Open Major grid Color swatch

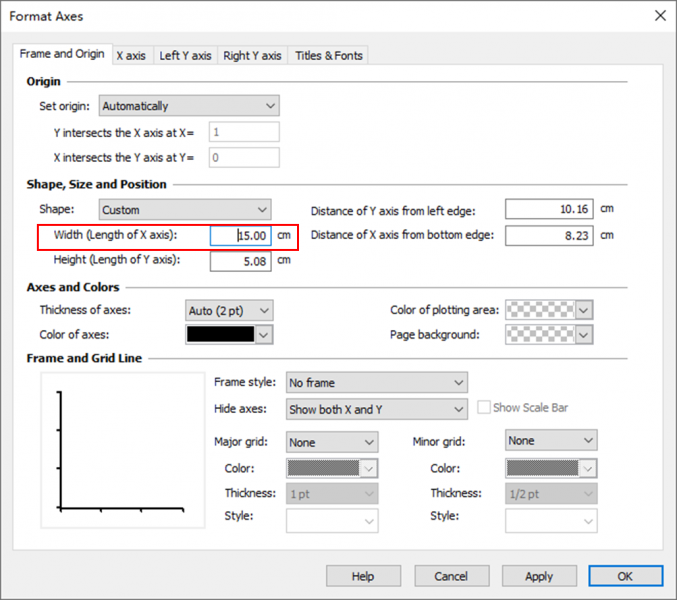(332, 468)
